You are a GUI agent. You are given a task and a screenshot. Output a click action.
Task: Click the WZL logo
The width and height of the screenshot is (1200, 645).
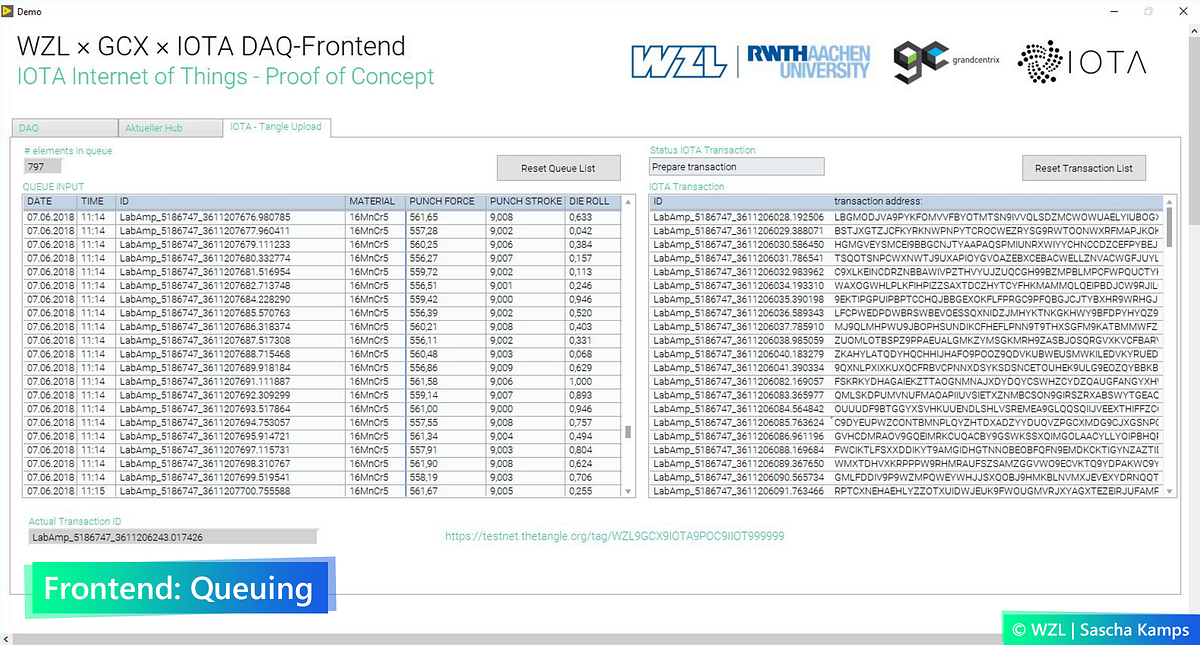(677, 61)
